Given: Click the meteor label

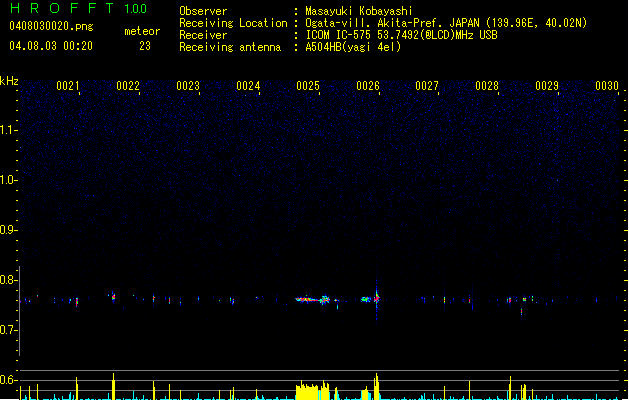Looking at the screenshot, I should coord(142,31).
